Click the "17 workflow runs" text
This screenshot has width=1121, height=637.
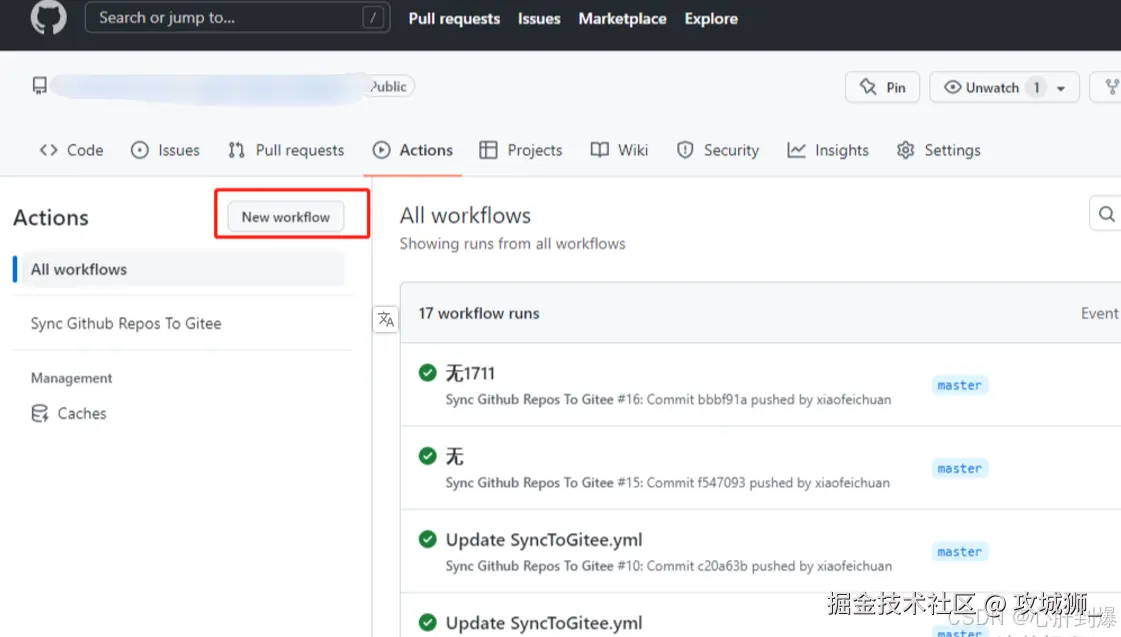pos(479,313)
